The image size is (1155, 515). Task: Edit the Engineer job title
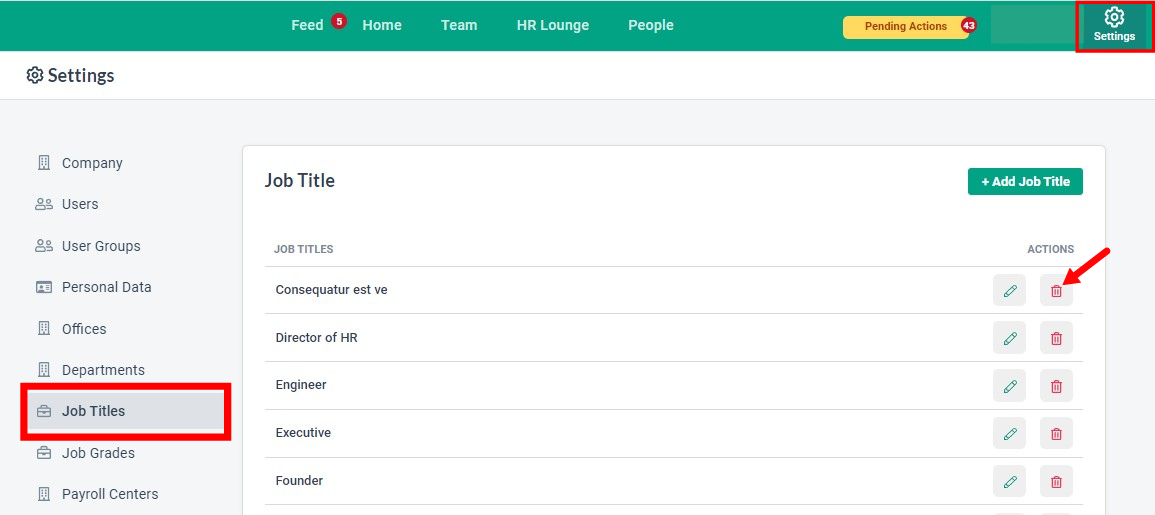[x=1009, y=385]
